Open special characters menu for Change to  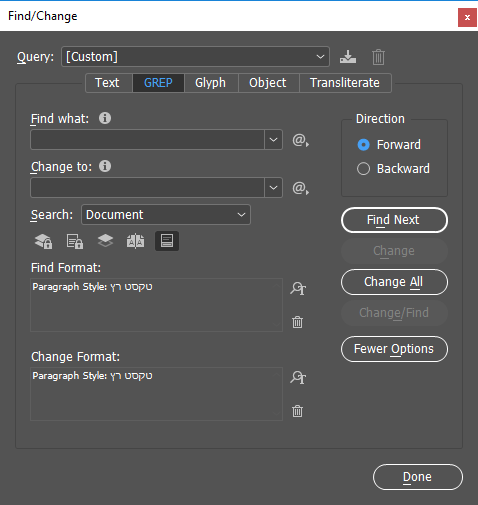[300, 188]
